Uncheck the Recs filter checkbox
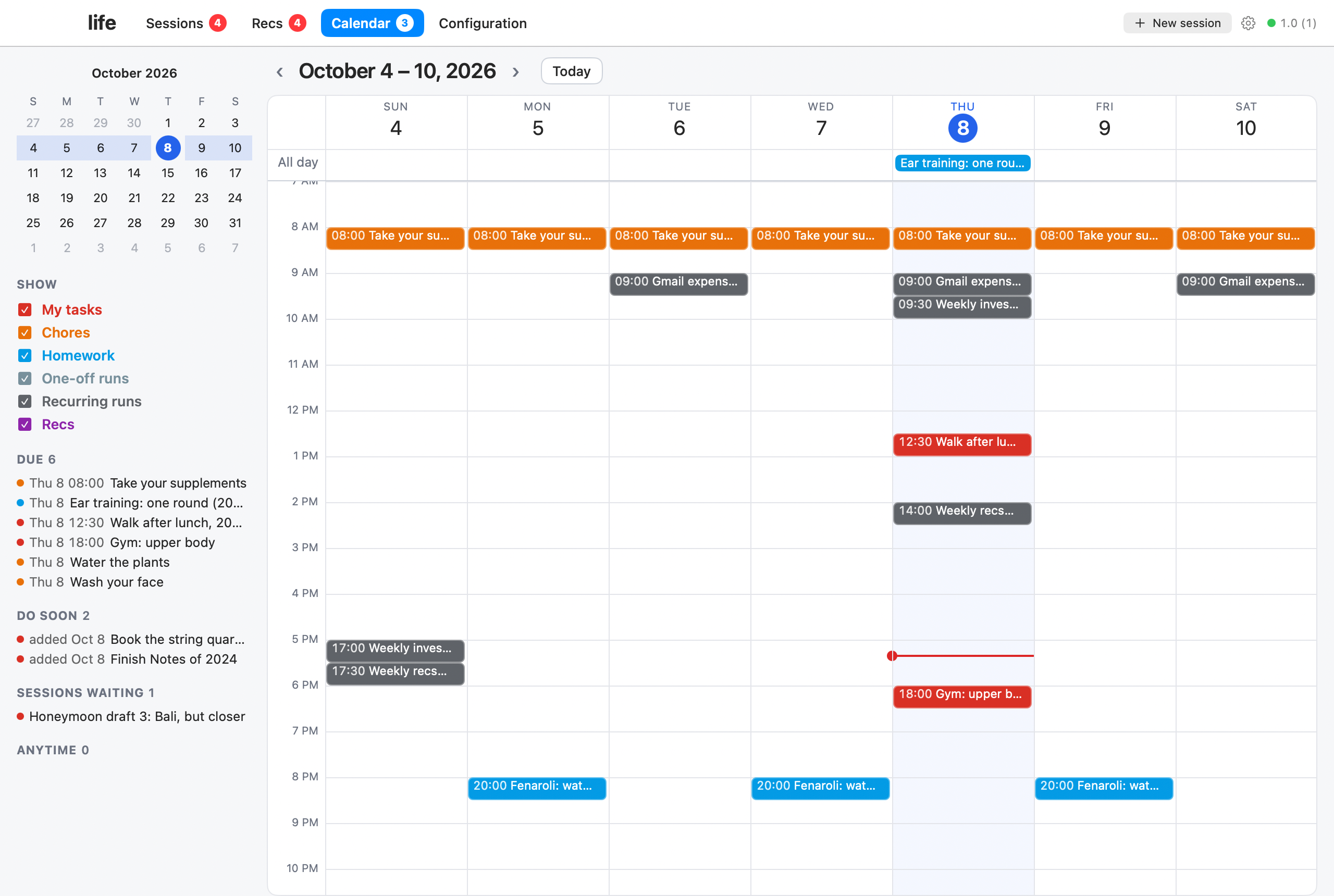The image size is (1334, 896). point(24,424)
